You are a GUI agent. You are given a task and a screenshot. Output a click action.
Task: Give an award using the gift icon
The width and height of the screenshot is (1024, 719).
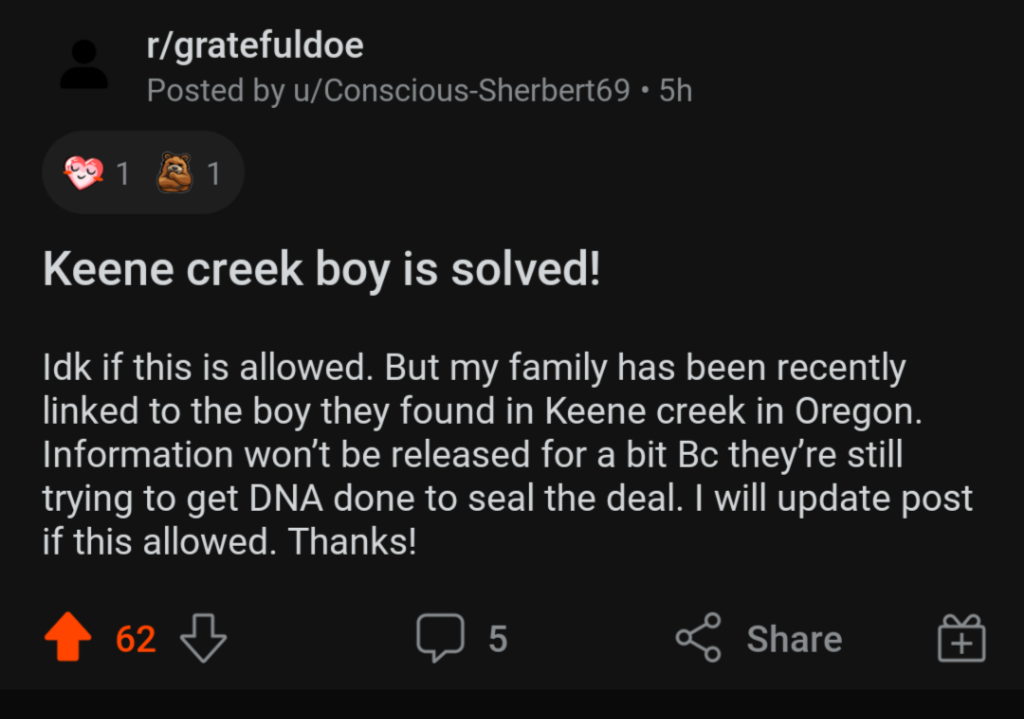(961, 638)
